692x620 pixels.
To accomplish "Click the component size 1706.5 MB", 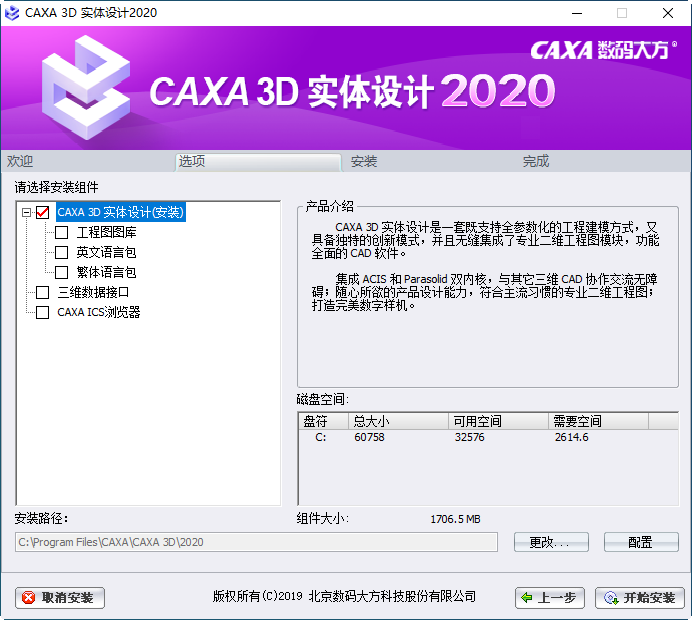I will click(x=455, y=519).
